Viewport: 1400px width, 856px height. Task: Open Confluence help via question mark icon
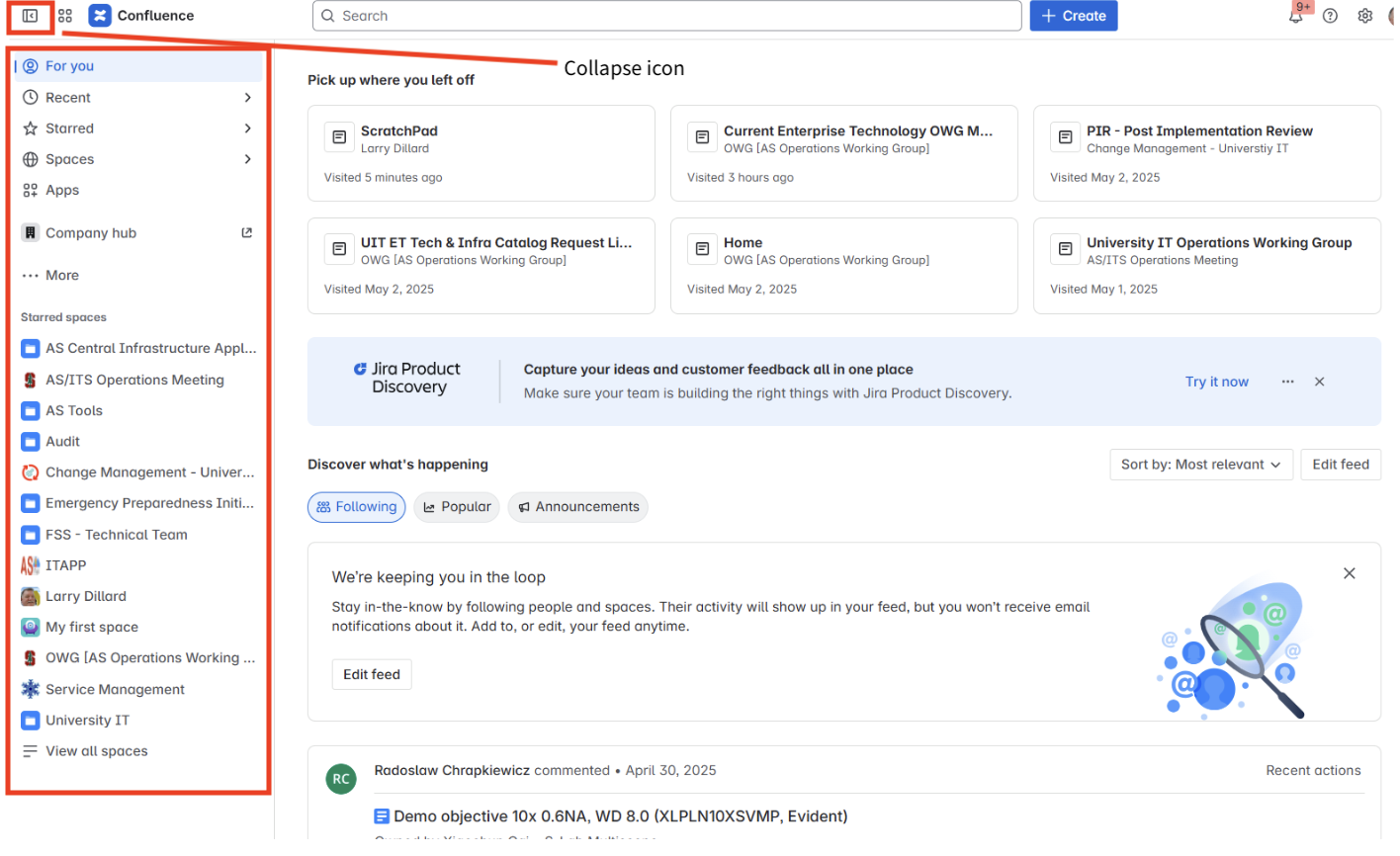(1330, 15)
